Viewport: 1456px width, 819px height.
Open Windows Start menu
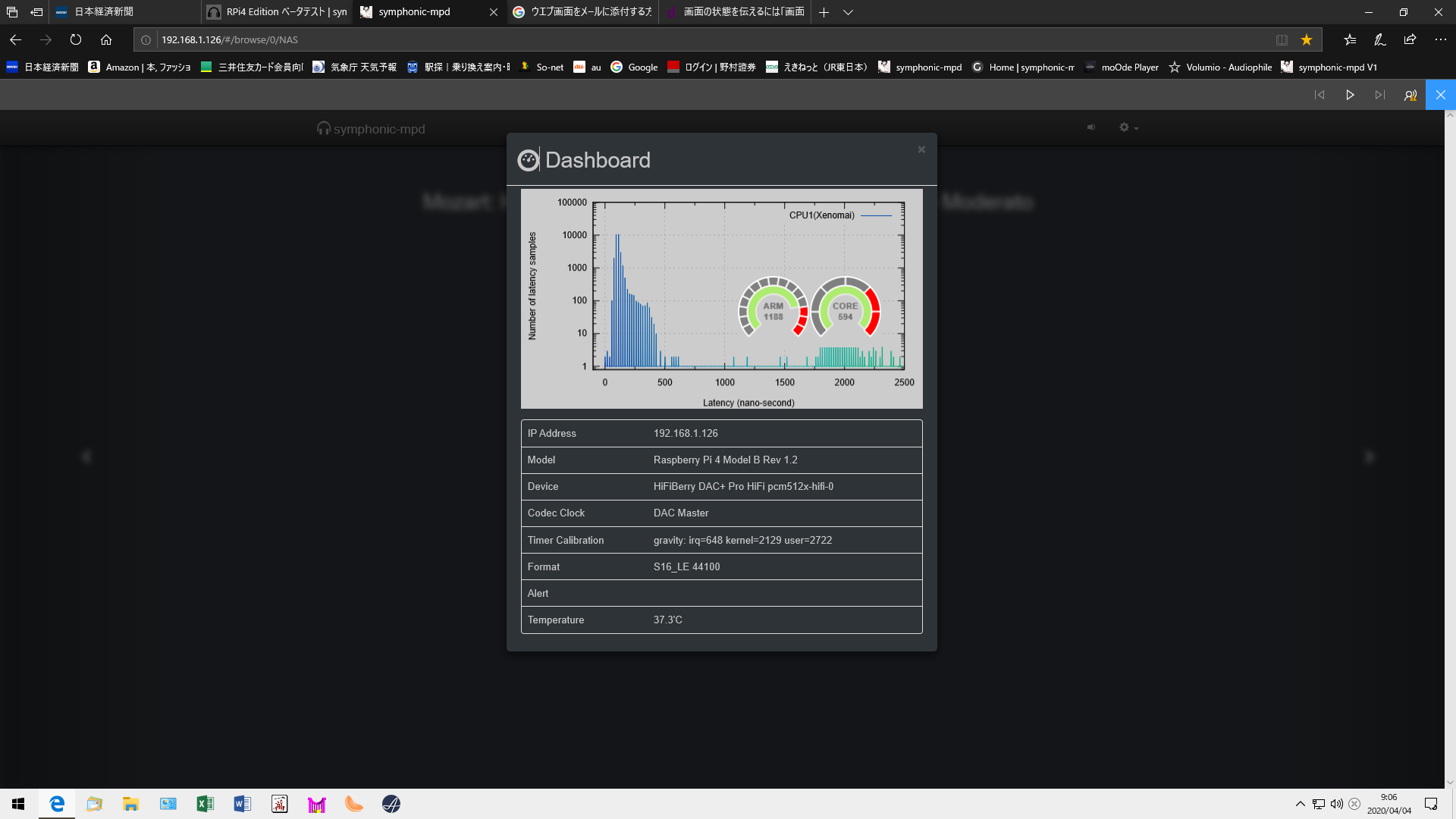[x=18, y=804]
